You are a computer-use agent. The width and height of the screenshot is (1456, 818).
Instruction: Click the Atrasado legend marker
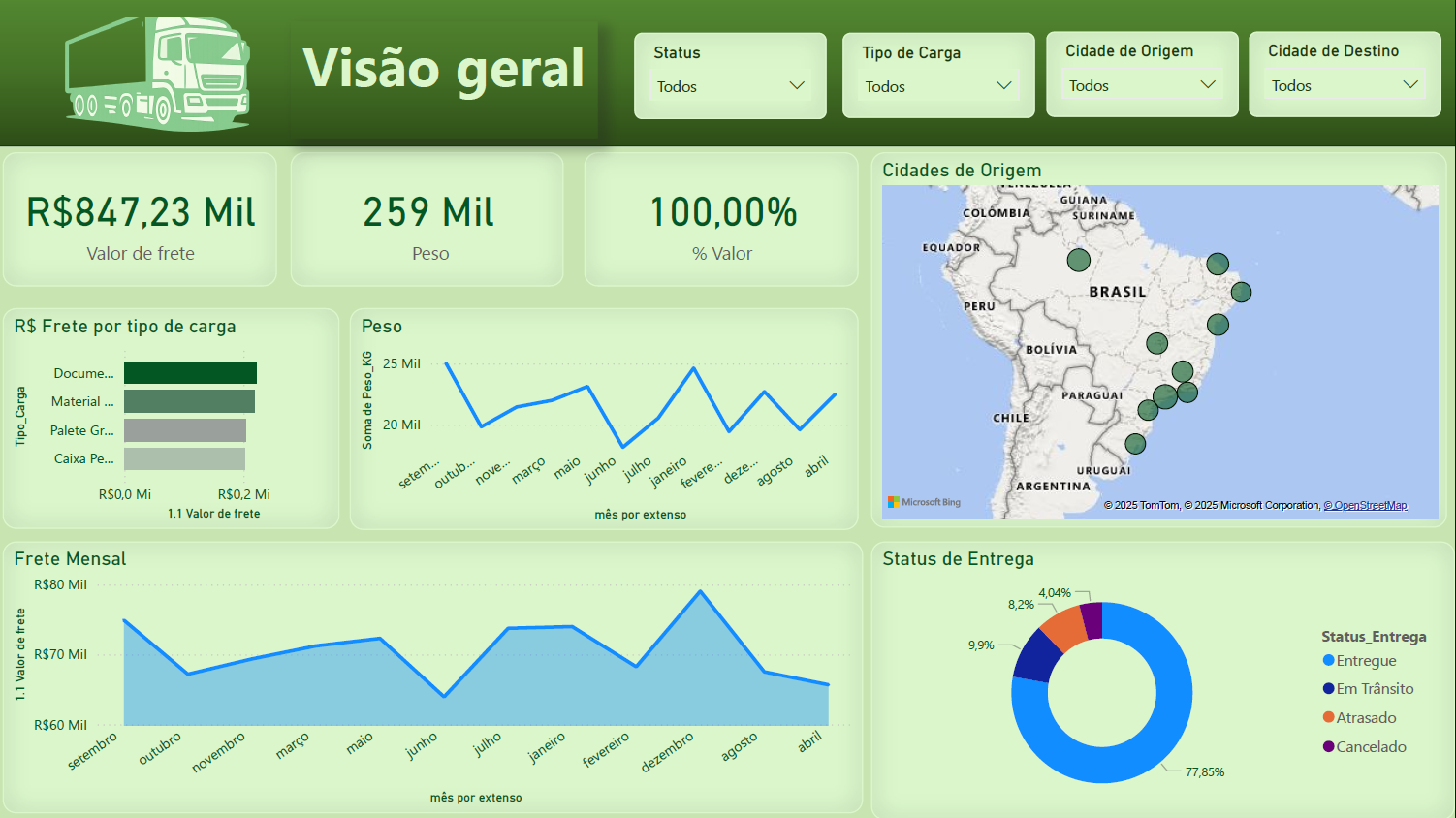click(1326, 717)
